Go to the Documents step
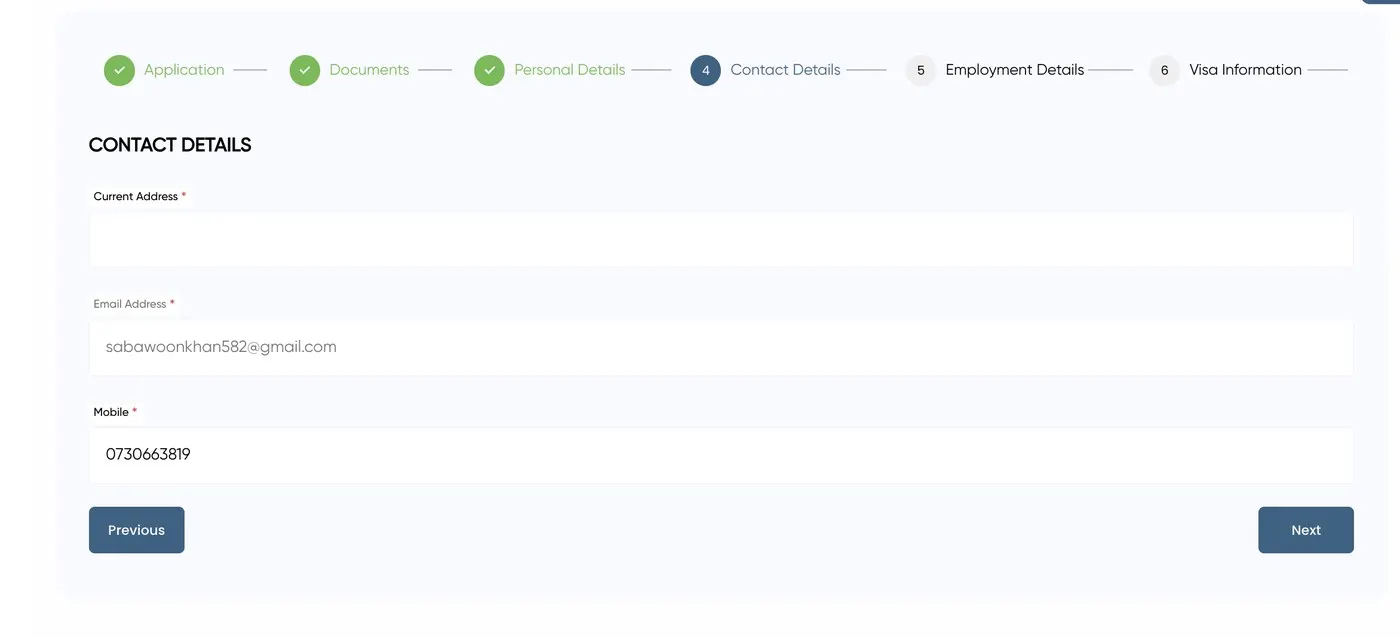 369,70
